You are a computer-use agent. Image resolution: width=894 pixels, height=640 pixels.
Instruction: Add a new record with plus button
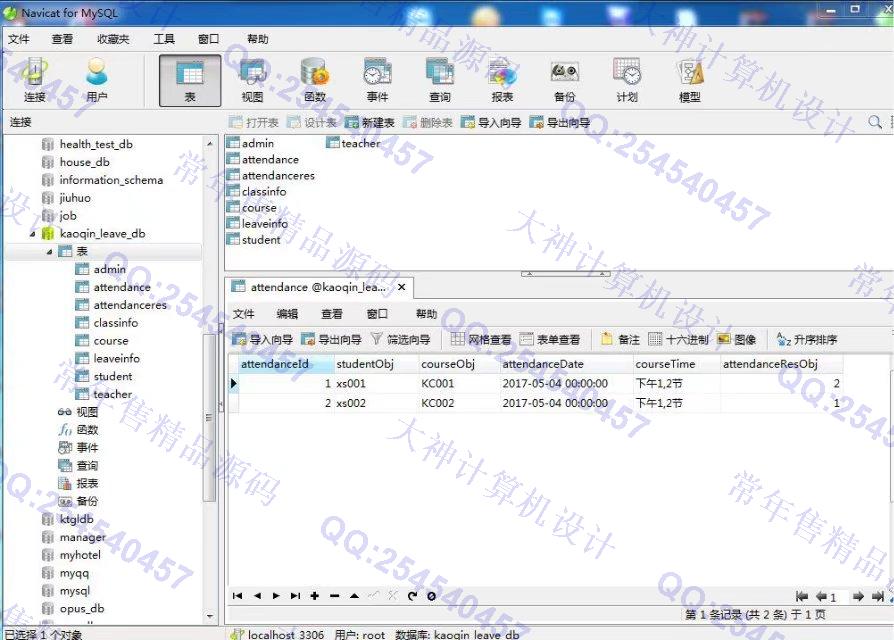tap(315, 596)
